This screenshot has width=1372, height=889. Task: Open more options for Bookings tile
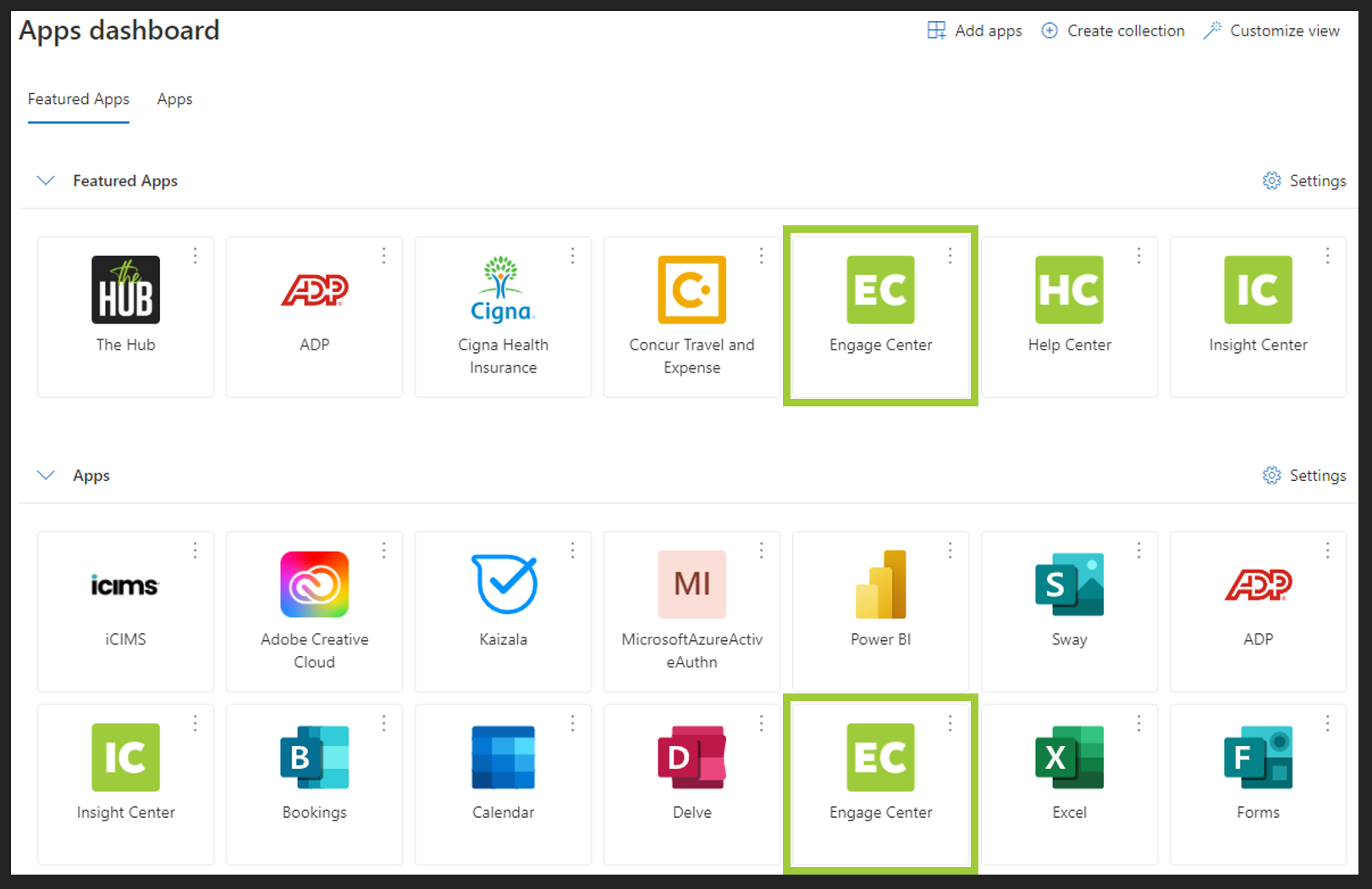pyautogui.click(x=384, y=723)
